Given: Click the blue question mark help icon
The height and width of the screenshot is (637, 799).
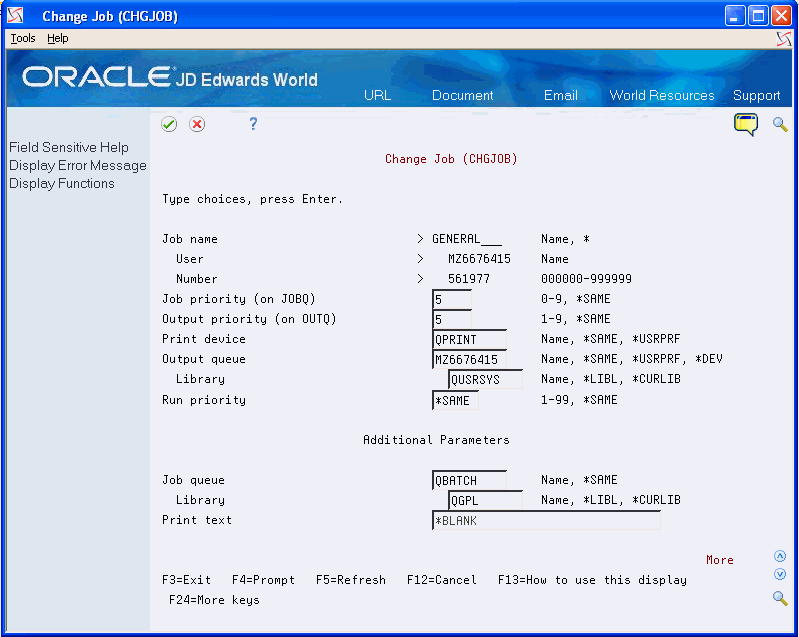Looking at the screenshot, I should click(x=253, y=124).
